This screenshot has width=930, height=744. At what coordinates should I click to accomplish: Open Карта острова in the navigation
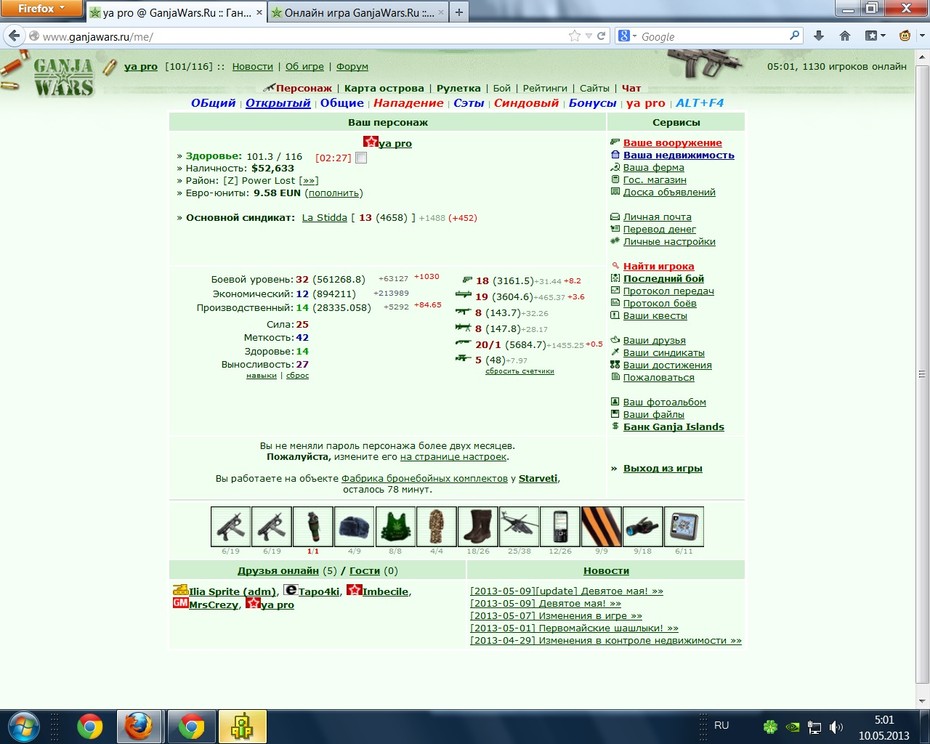pos(384,88)
